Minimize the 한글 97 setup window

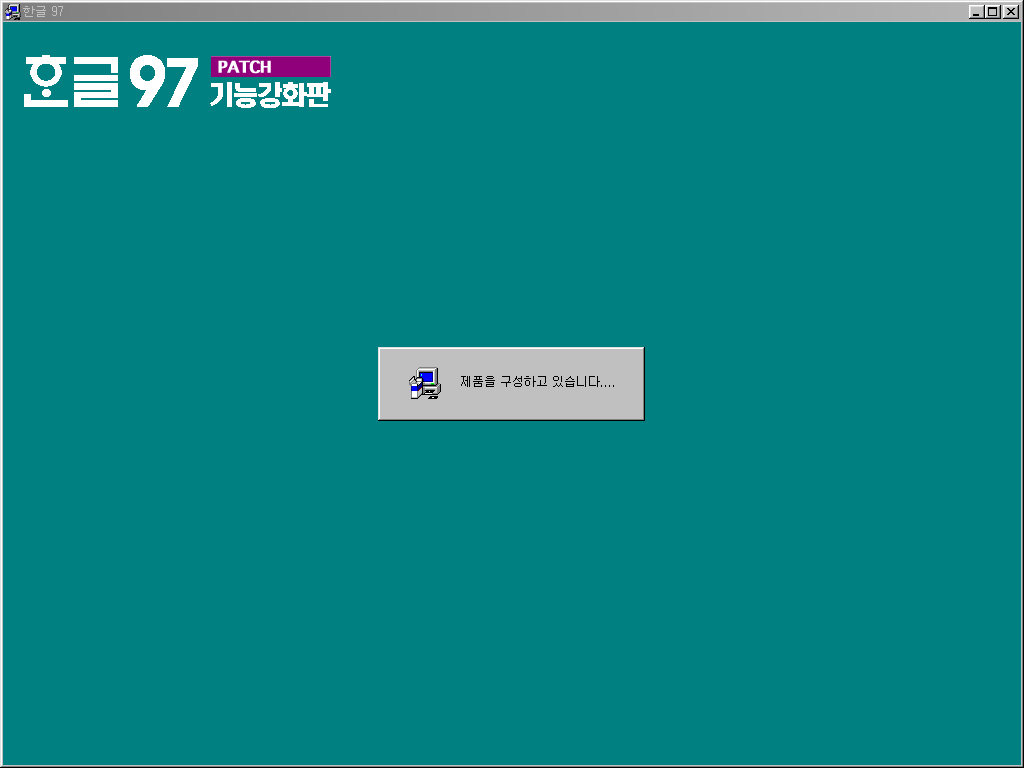(976, 12)
